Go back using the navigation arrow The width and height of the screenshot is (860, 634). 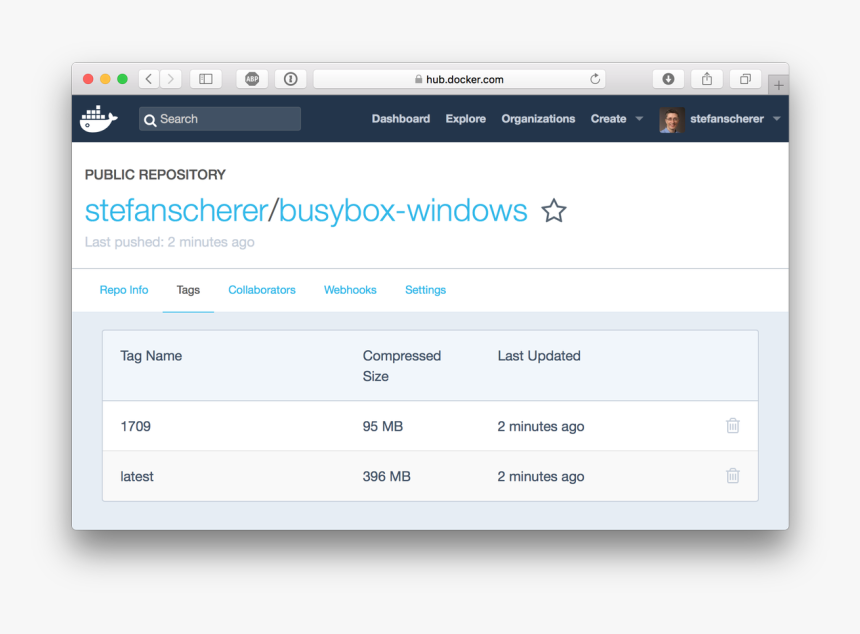pyautogui.click(x=147, y=78)
